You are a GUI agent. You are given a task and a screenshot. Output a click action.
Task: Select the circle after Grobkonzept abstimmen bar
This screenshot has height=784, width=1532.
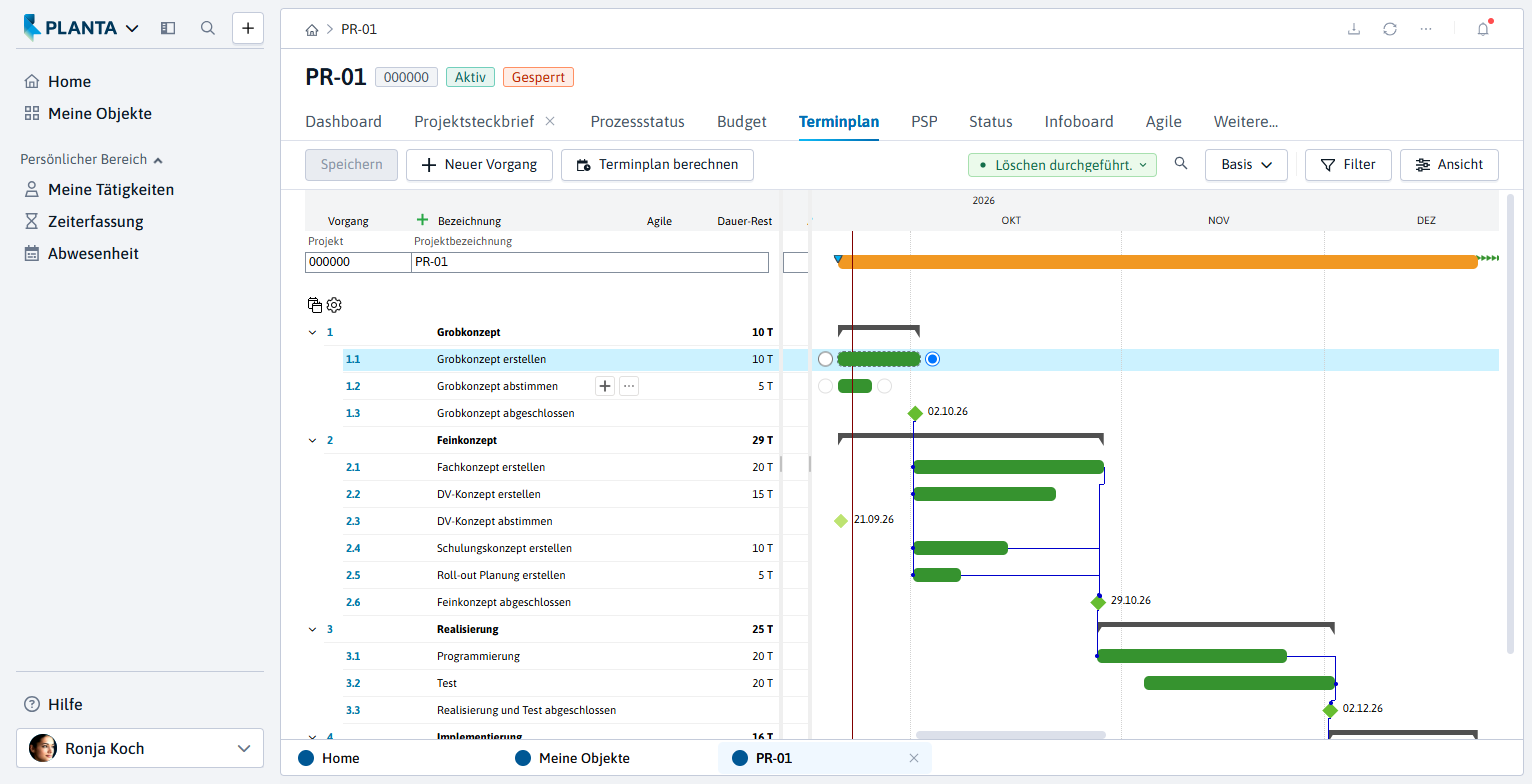point(884,386)
